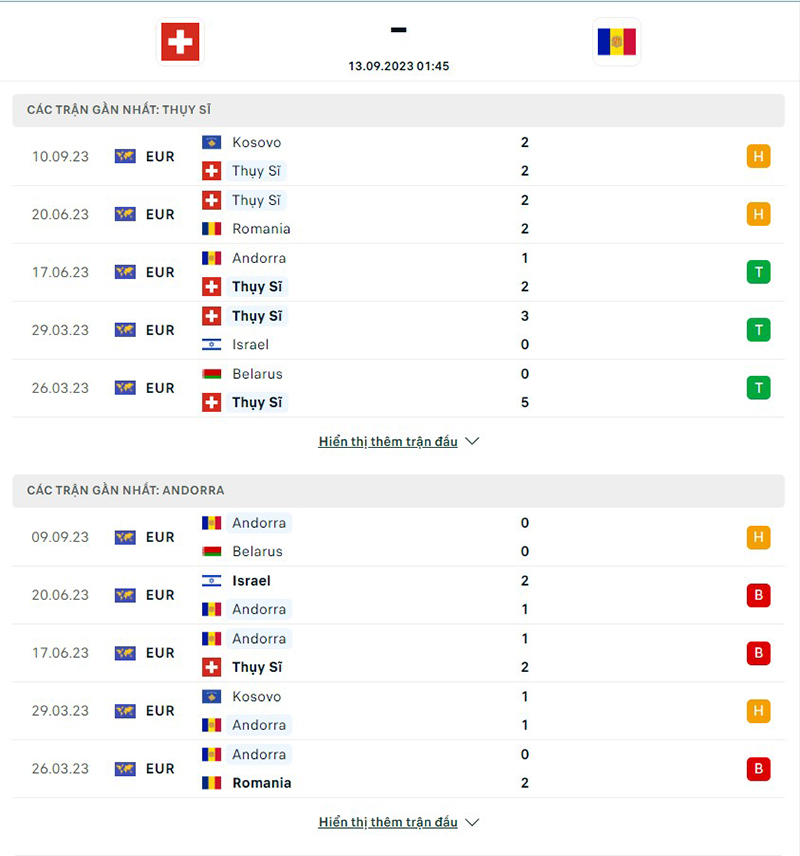
Task: Click the Israel flag icon in the 29.03.23 match
Action: pos(211,344)
